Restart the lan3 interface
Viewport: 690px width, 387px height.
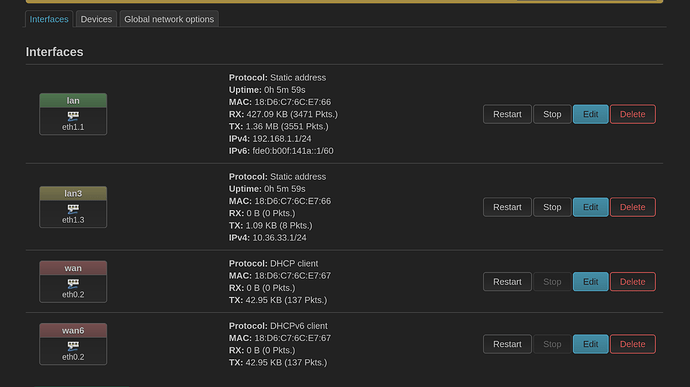507,207
